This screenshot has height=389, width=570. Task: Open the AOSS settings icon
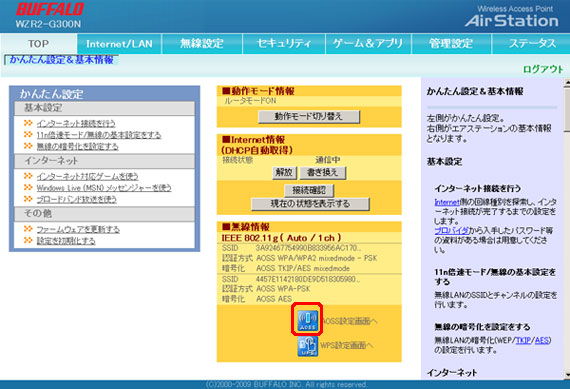click(x=307, y=320)
